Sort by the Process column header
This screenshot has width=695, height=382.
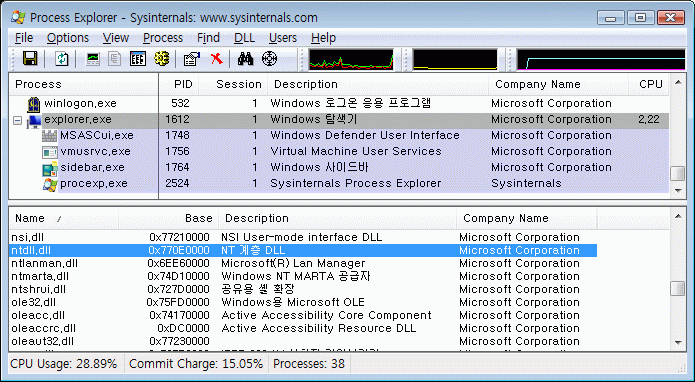[84, 84]
